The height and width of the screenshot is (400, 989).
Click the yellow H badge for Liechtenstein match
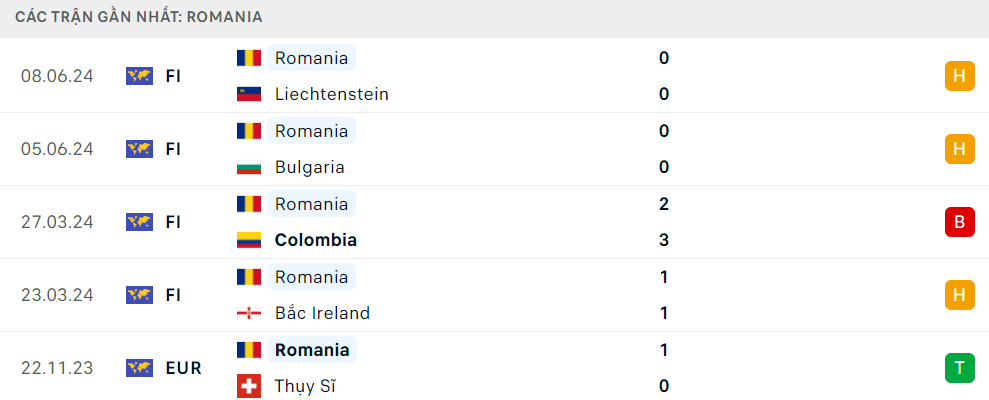[x=959, y=76]
